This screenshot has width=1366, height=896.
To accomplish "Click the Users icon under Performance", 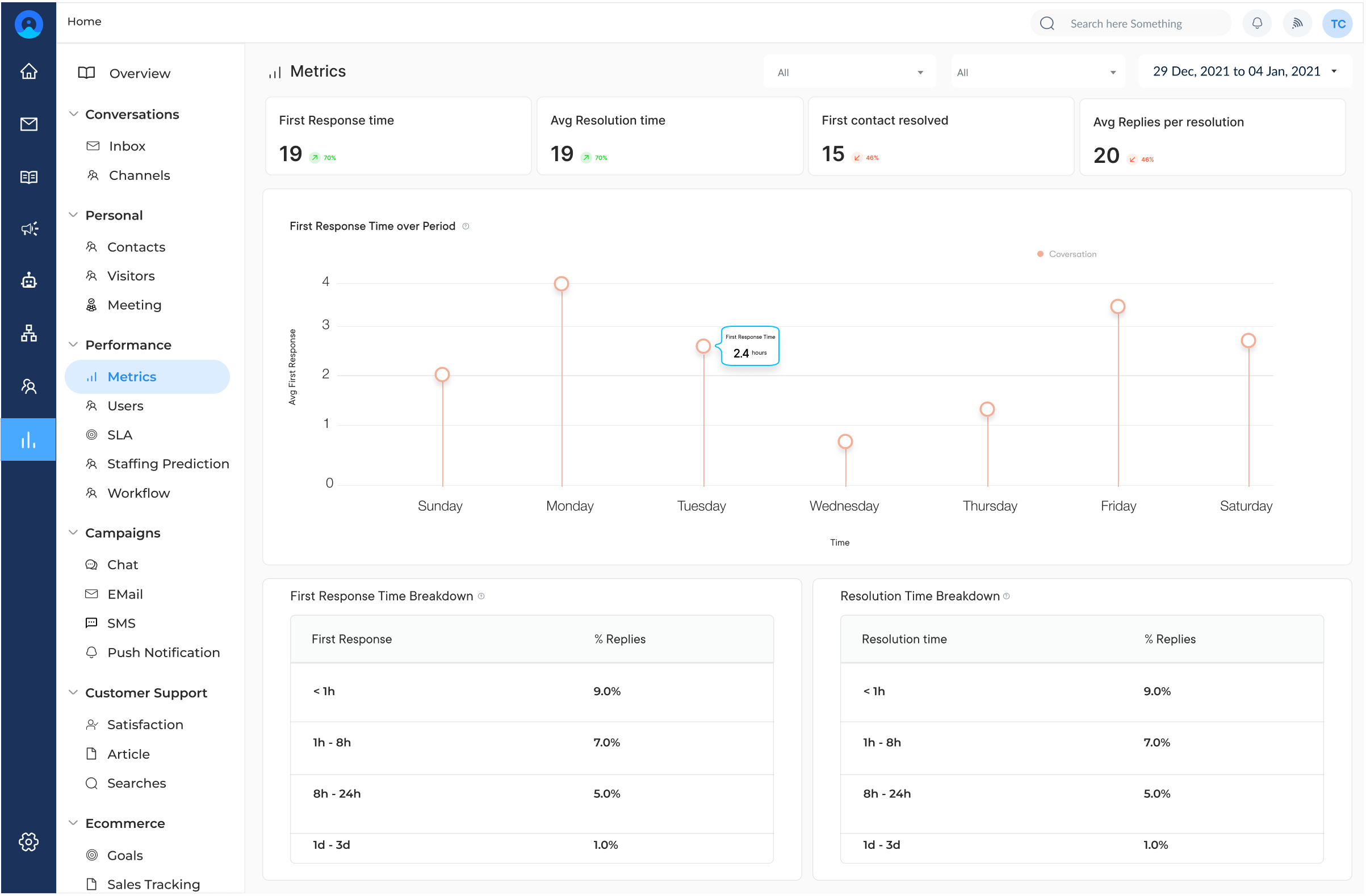I will [93, 405].
